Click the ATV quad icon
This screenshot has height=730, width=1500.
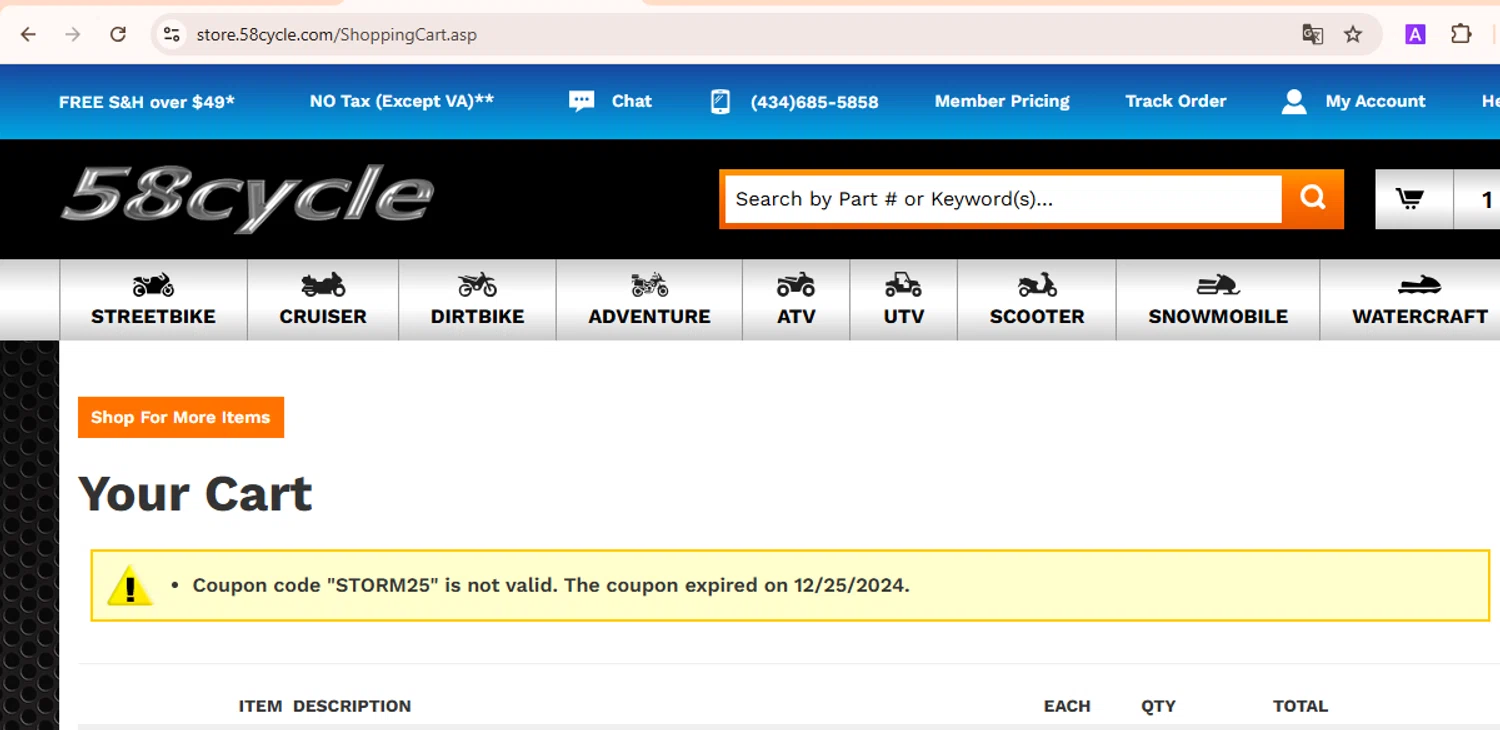coord(796,285)
